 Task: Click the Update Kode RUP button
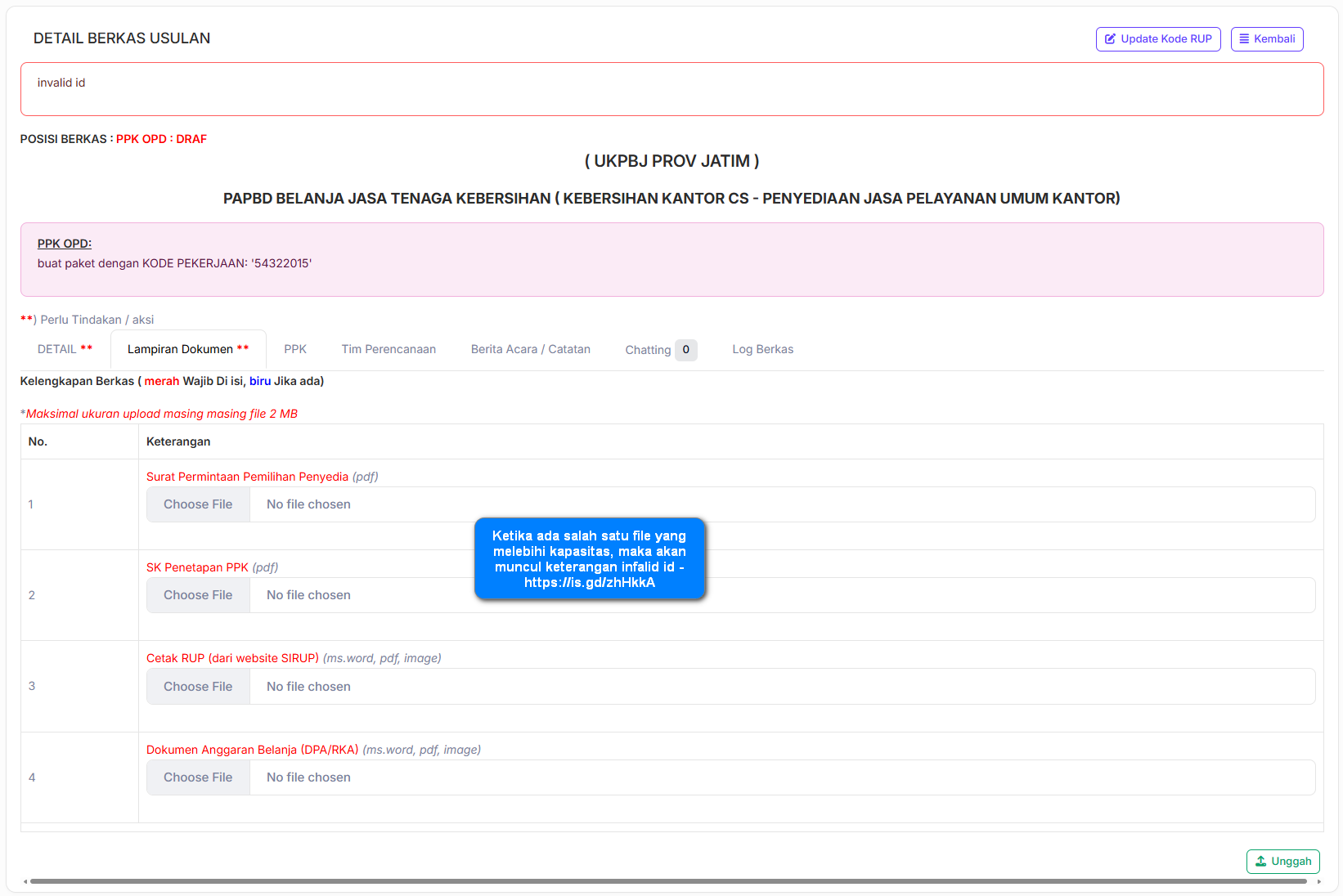click(x=1157, y=39)
